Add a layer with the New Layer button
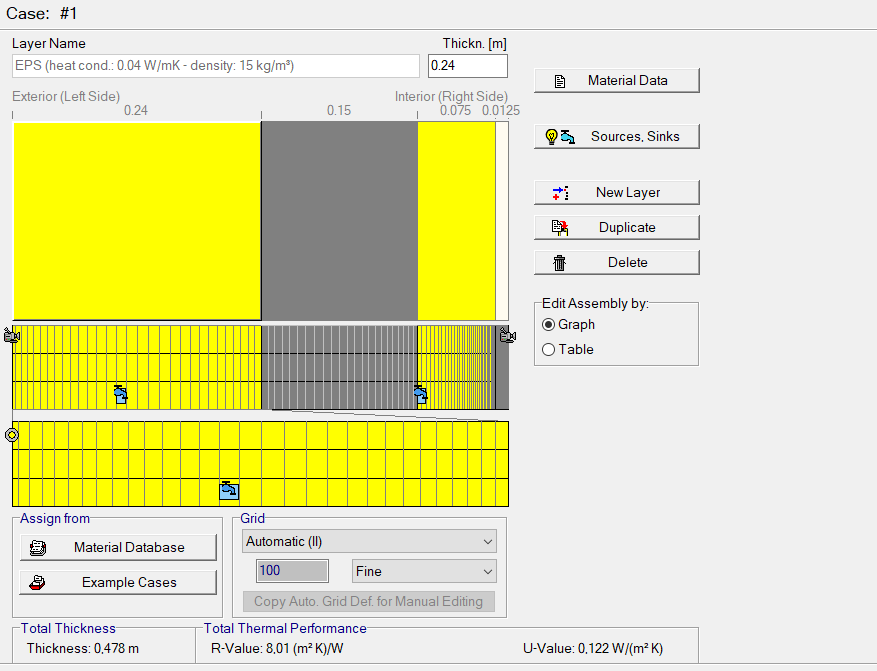 point(616,191)
